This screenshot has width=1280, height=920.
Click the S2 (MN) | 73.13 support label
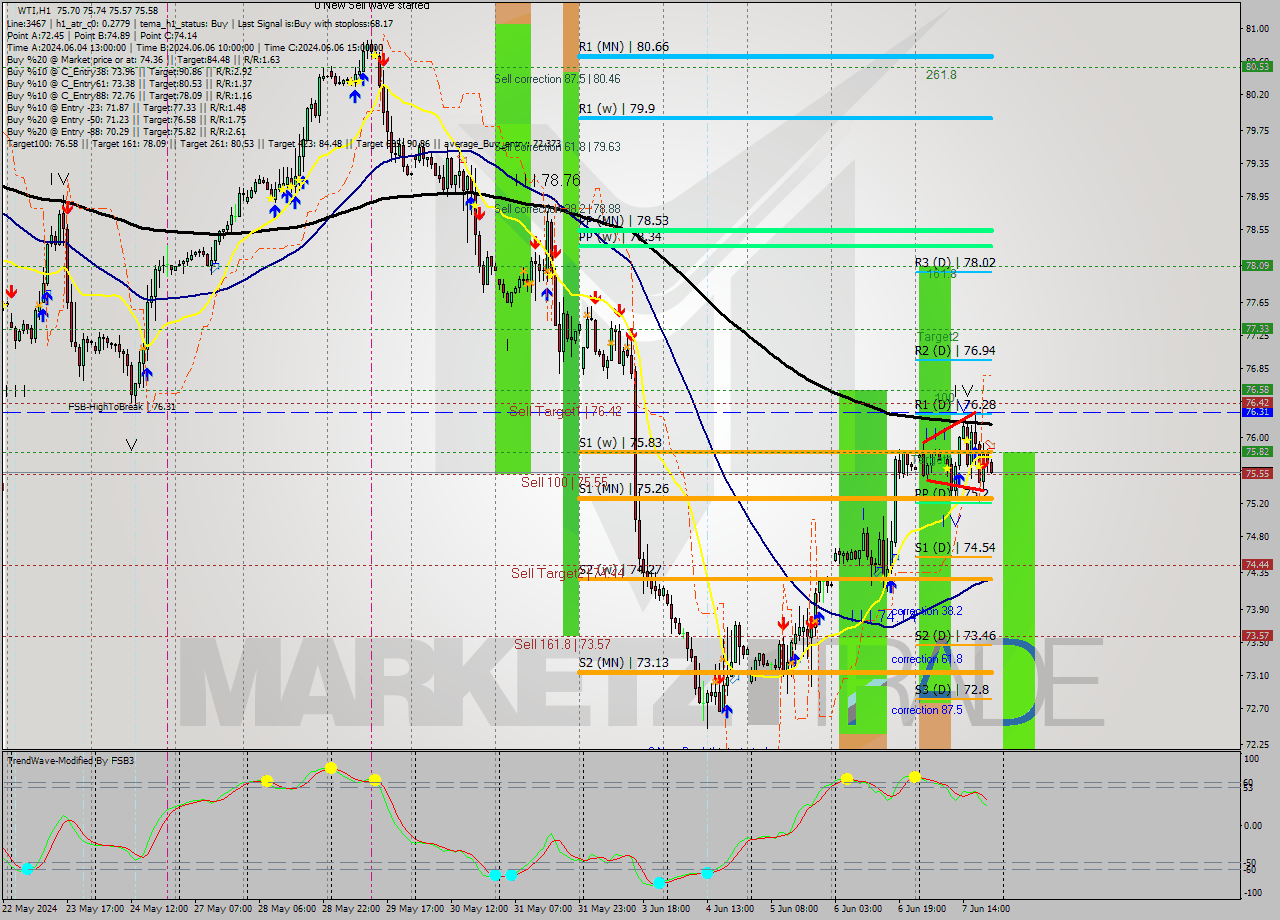click(x=623, y=663)
